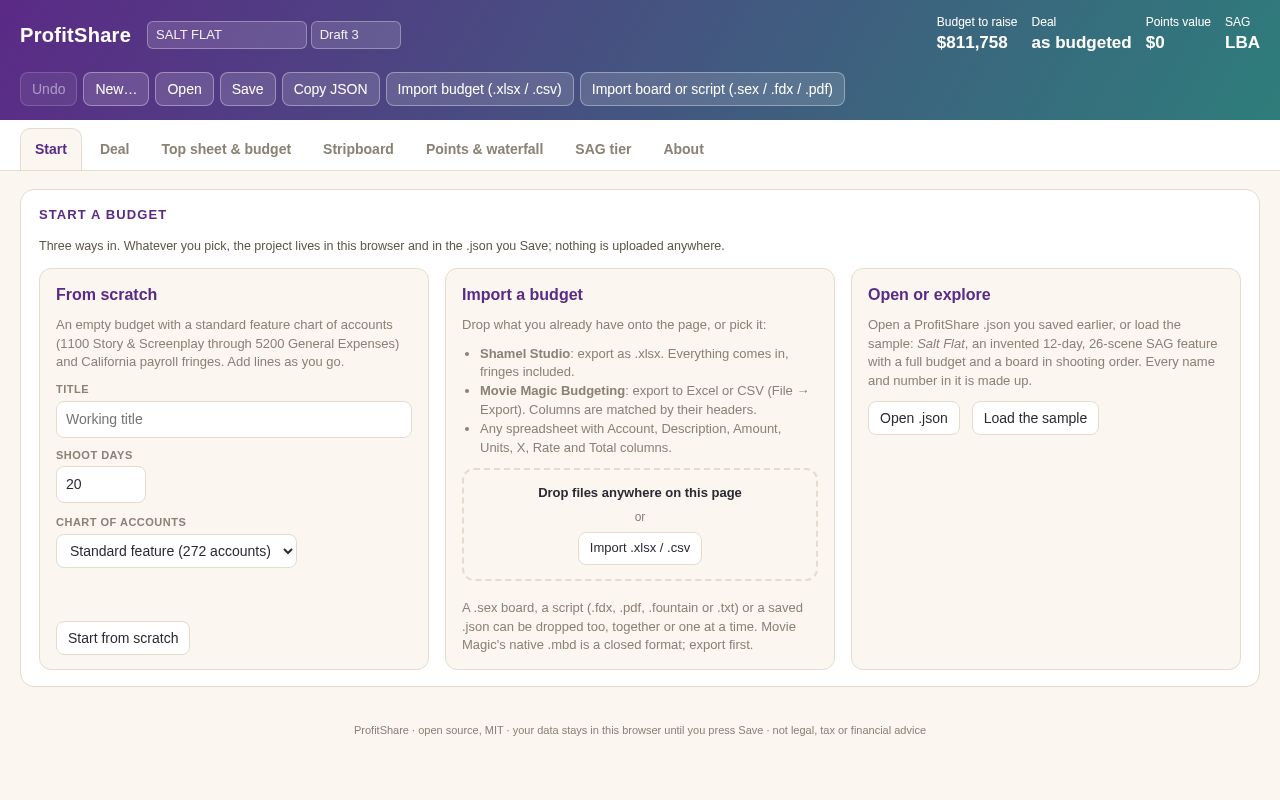Viewport: 1280px width, 800px height.
Task: Select the Stripboard tab
Action: 358,149
